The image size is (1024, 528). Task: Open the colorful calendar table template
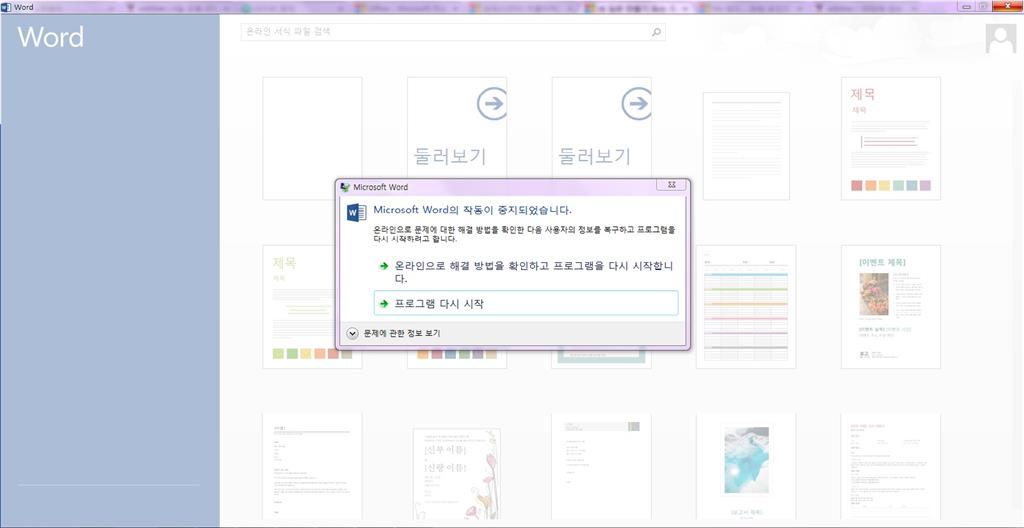pyautogui.click(x=746, y=307)
